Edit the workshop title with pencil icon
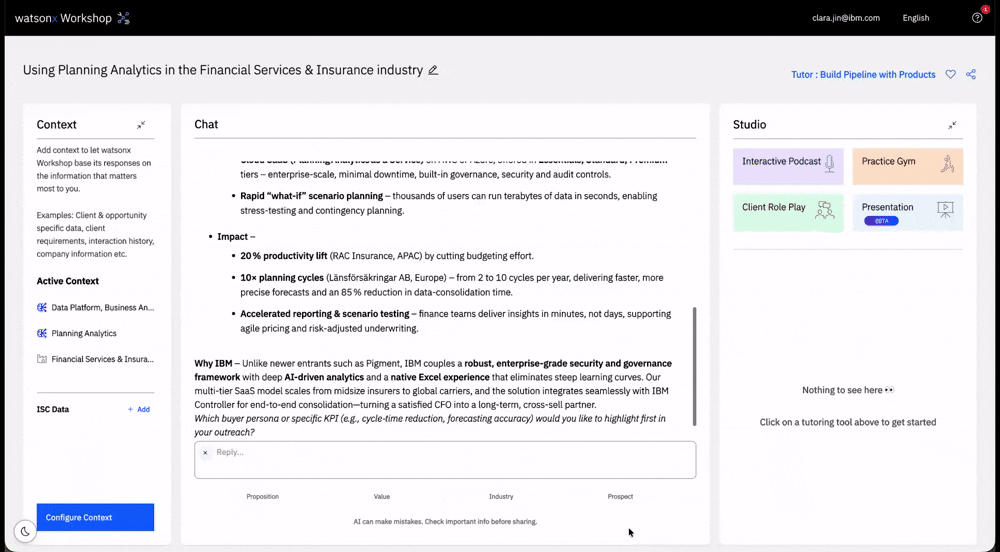 [x=433, y=70]
